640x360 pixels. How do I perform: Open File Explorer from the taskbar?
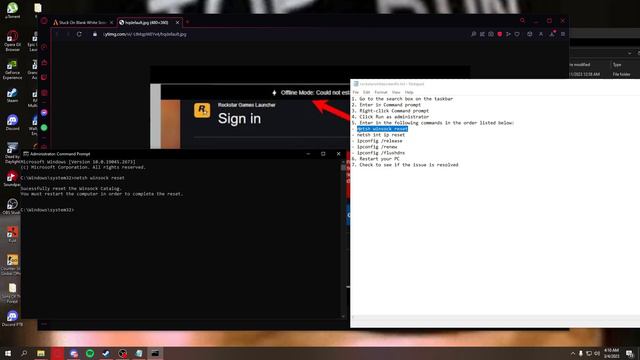[41, 353]
